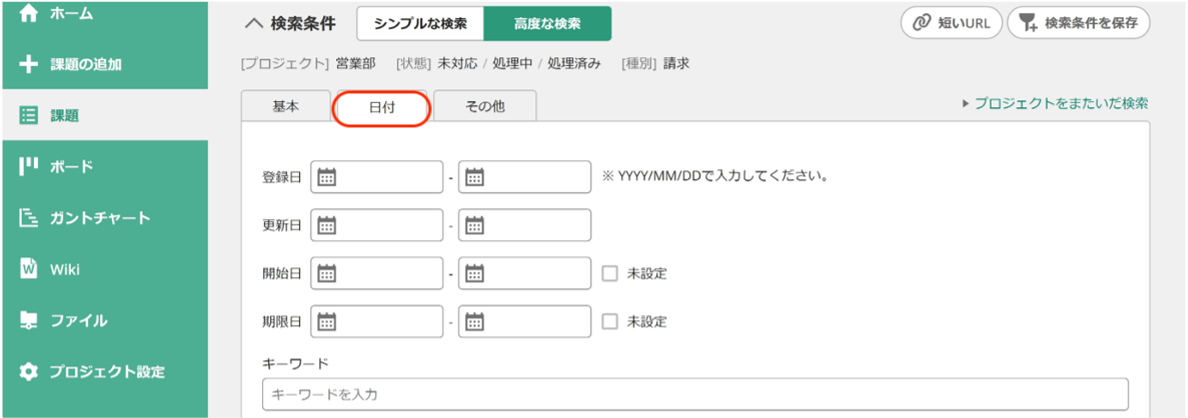Click the キーワード input field

(x=695, y=394)
